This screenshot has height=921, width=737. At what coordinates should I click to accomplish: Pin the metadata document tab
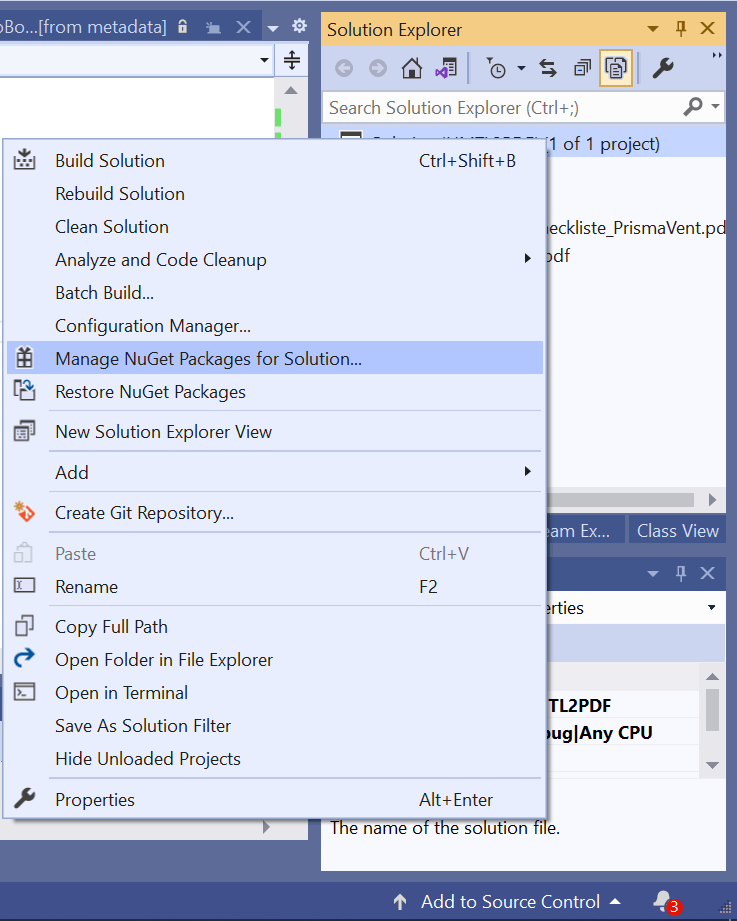click(213, 27)
